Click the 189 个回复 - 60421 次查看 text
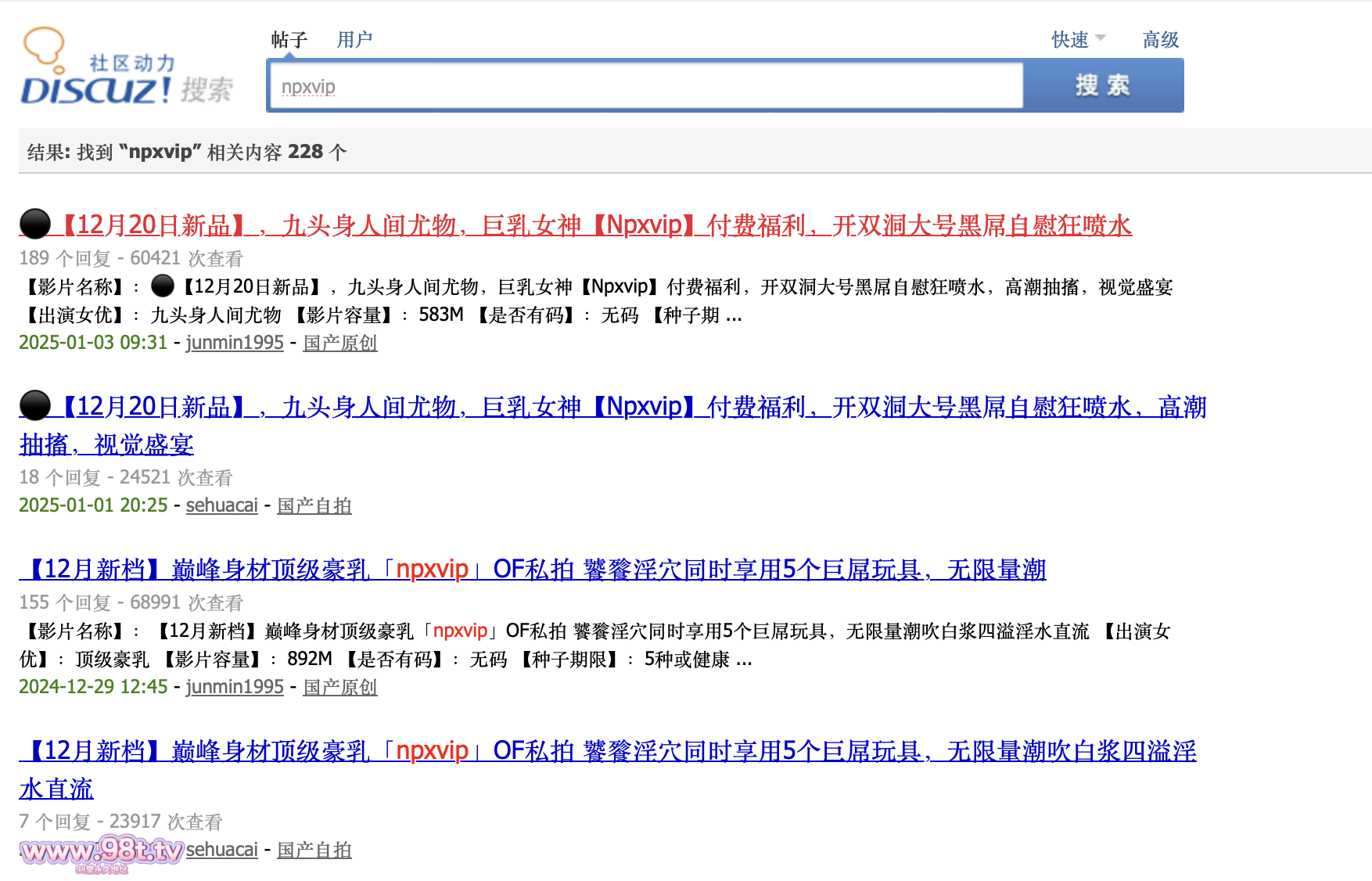The height and width of the screenshot is (881, 1372). pos(131,258)
